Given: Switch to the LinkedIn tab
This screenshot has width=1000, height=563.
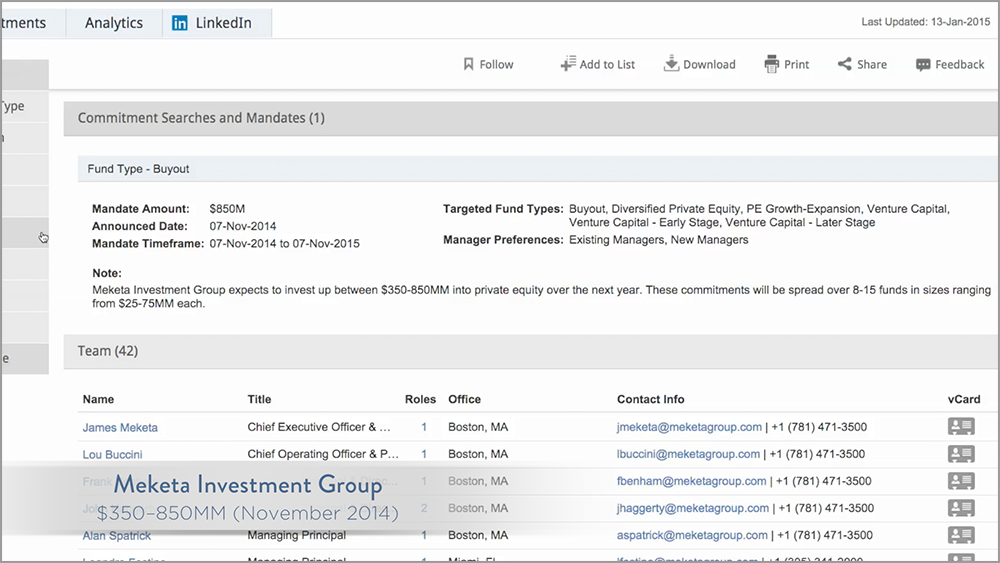Looking at the screenshot, I should [x=217, y=23].
